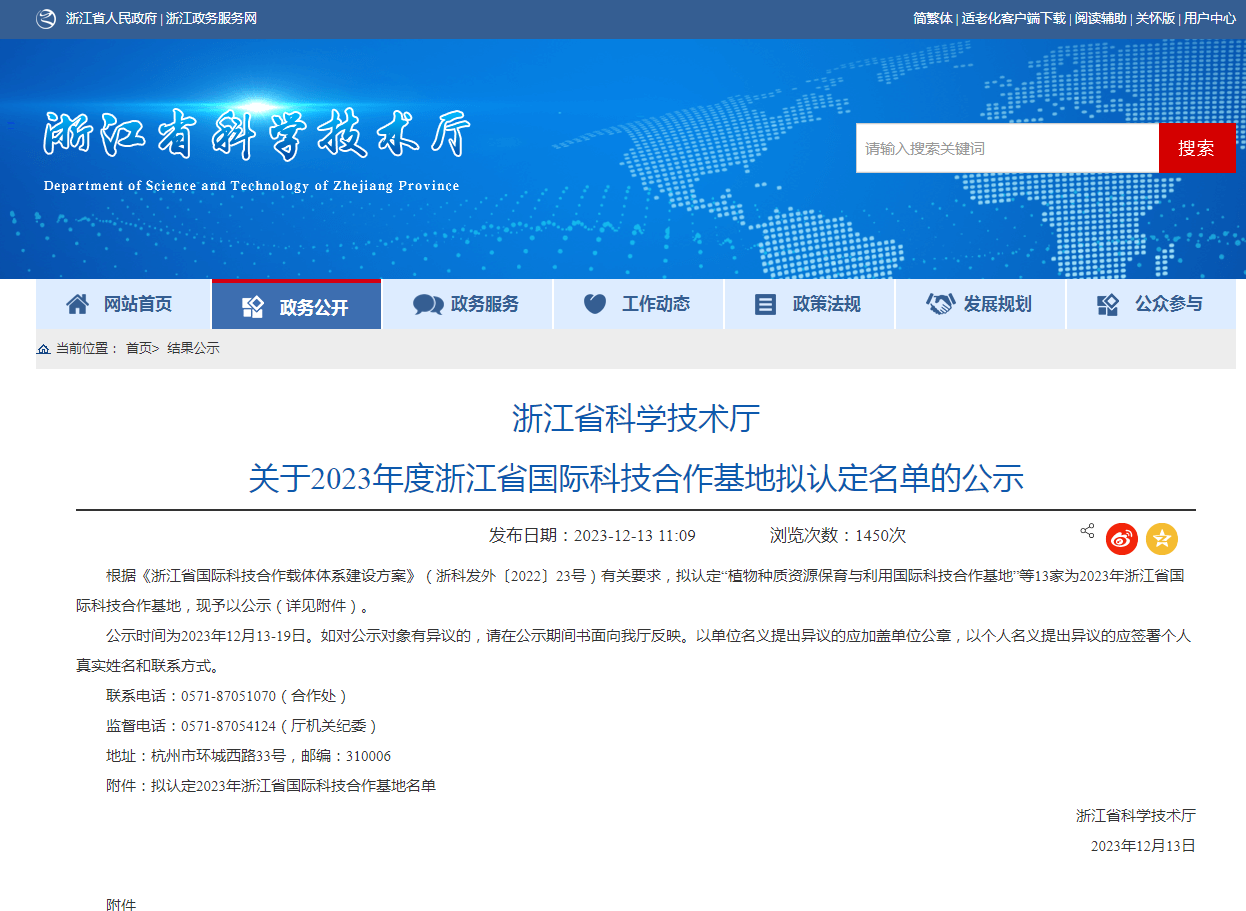Click publish date 2023-12-13 11:09
1246x911 pixels.
[635, 536]
